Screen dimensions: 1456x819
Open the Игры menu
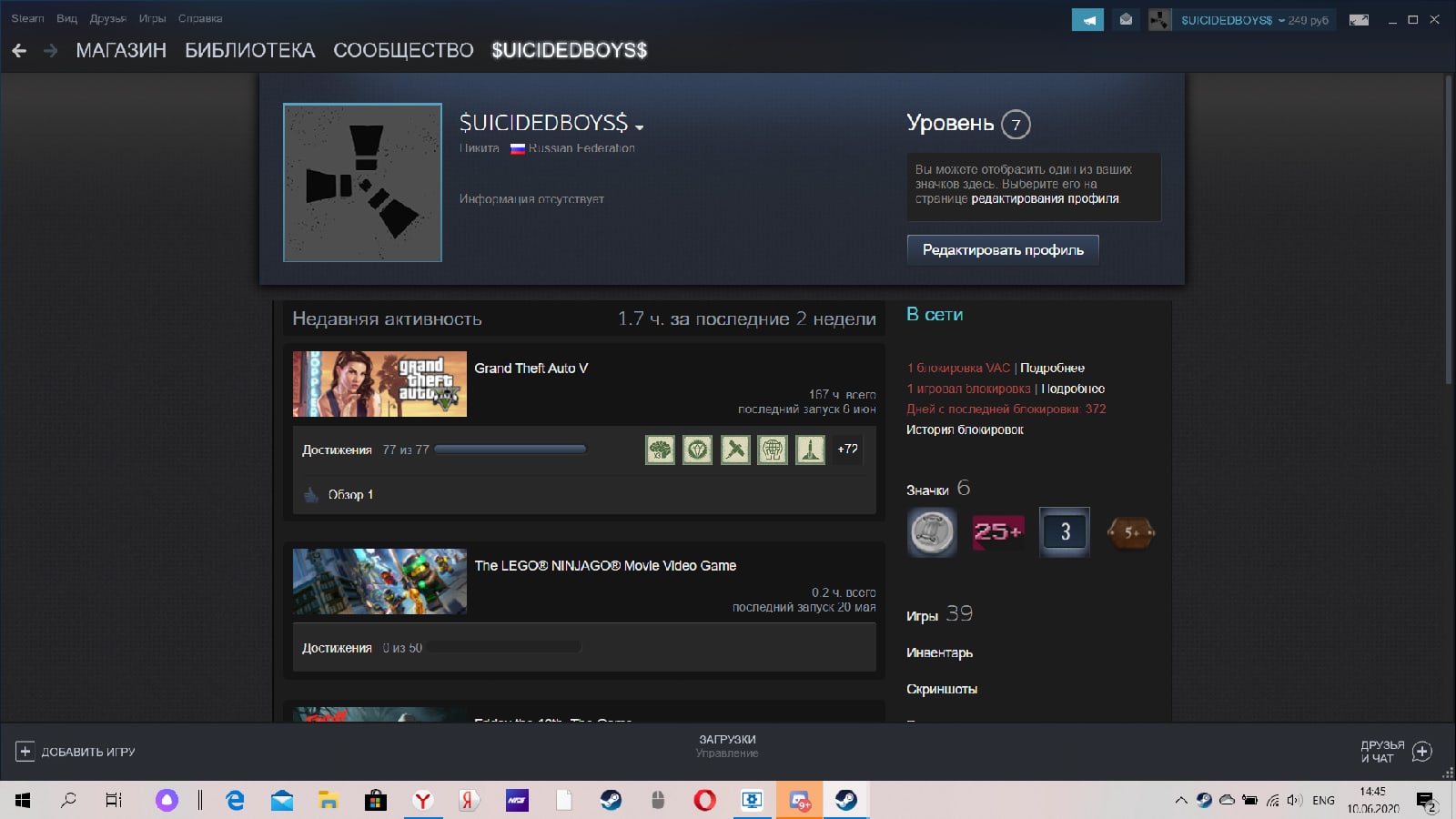(153, 18)
